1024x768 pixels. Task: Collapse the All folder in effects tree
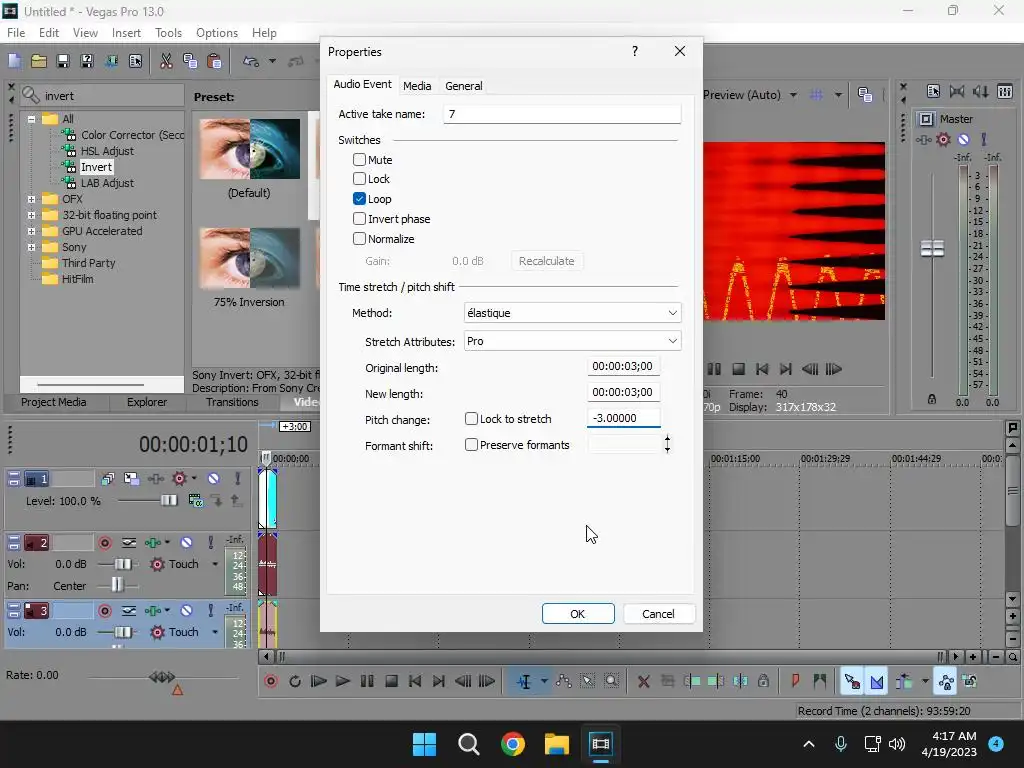point(31,120)
